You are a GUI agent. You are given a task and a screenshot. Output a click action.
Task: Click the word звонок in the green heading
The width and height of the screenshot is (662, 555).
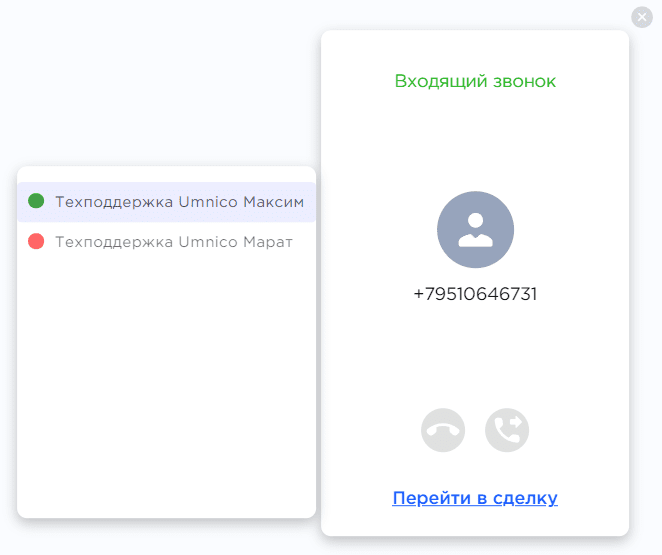[524, 81]
